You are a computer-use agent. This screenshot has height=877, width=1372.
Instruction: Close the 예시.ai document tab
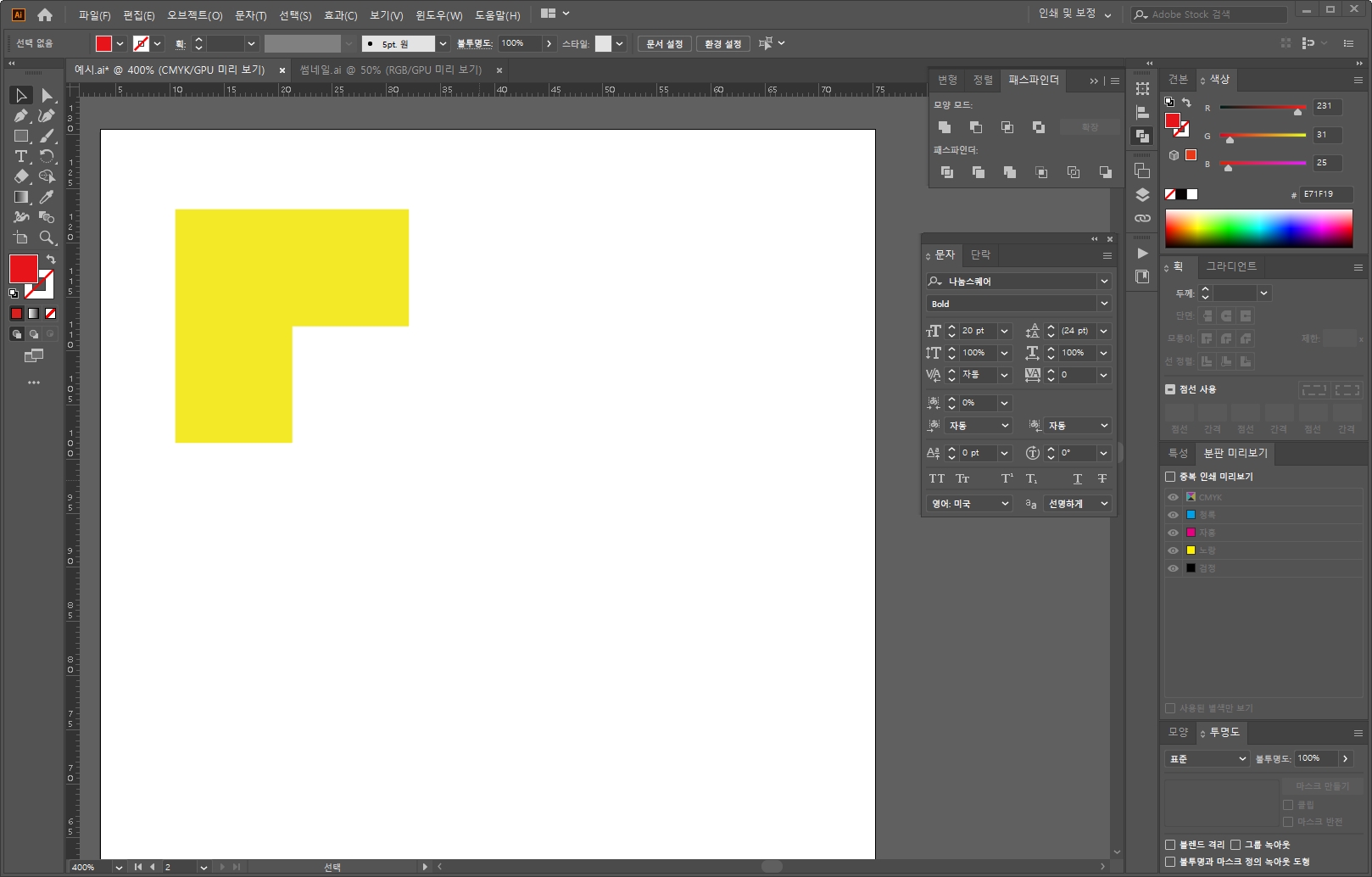pos(282,70)
